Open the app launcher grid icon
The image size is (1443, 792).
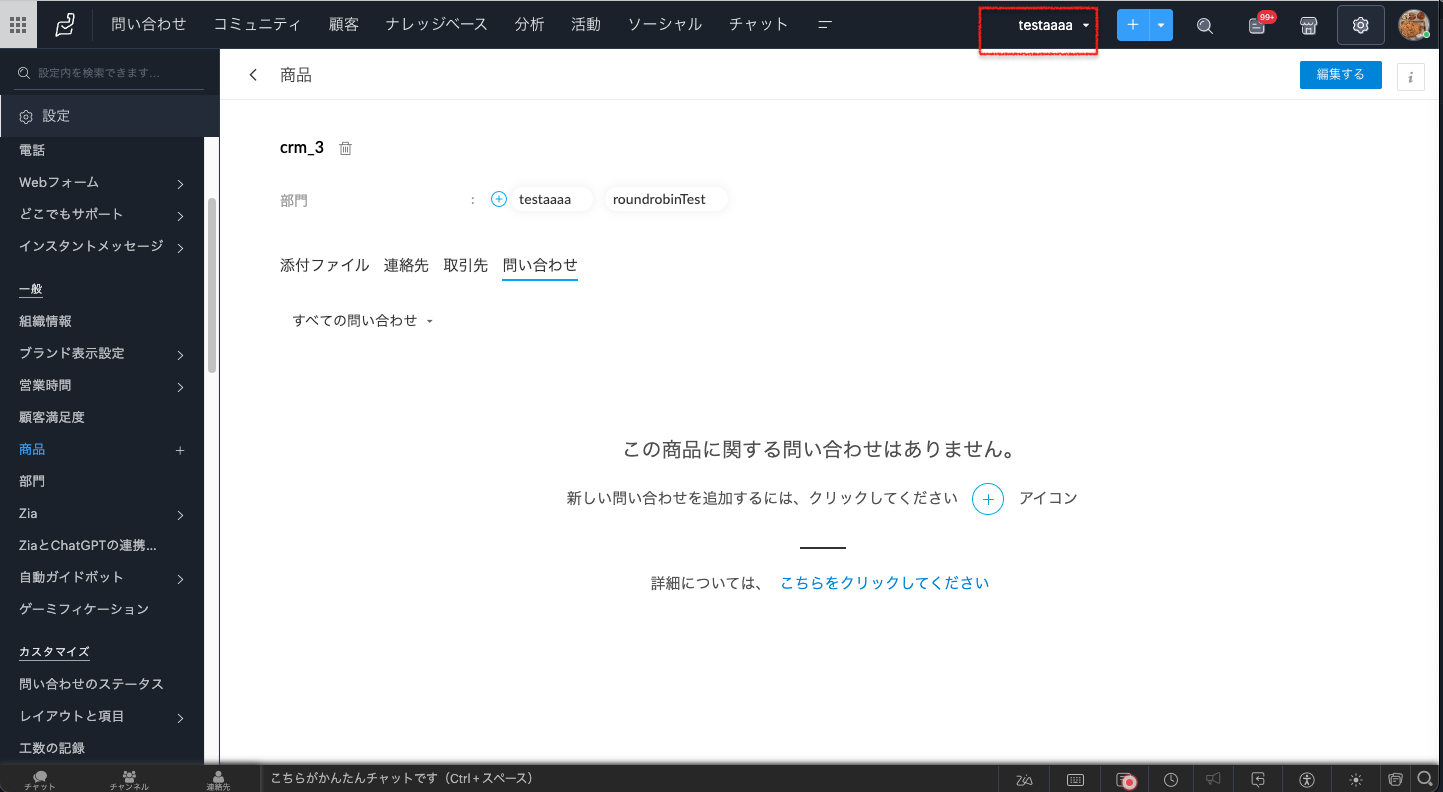point(18,25)
